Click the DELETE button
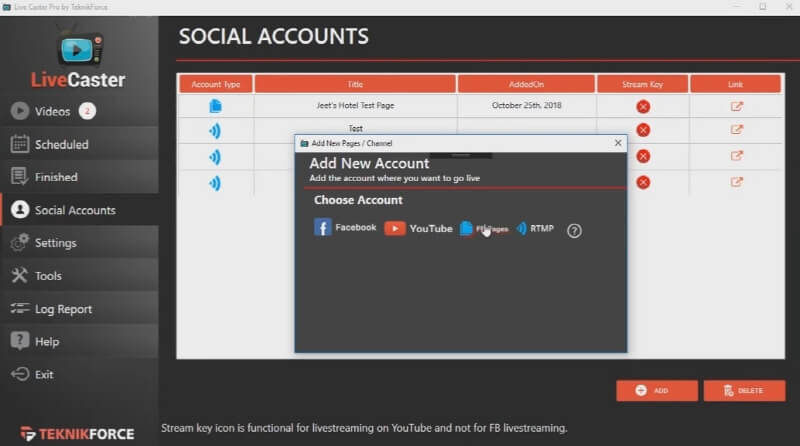This screenshot has width=800, height=446. click(744, 390)
